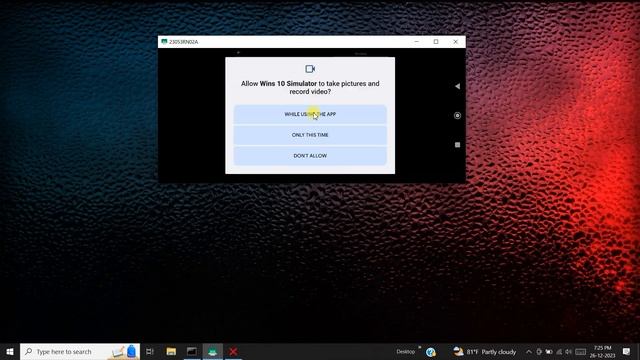Screen dimensions: 640x360
Task: Open the 7:25 PM clock and date
Action: [x=602, y=352]
